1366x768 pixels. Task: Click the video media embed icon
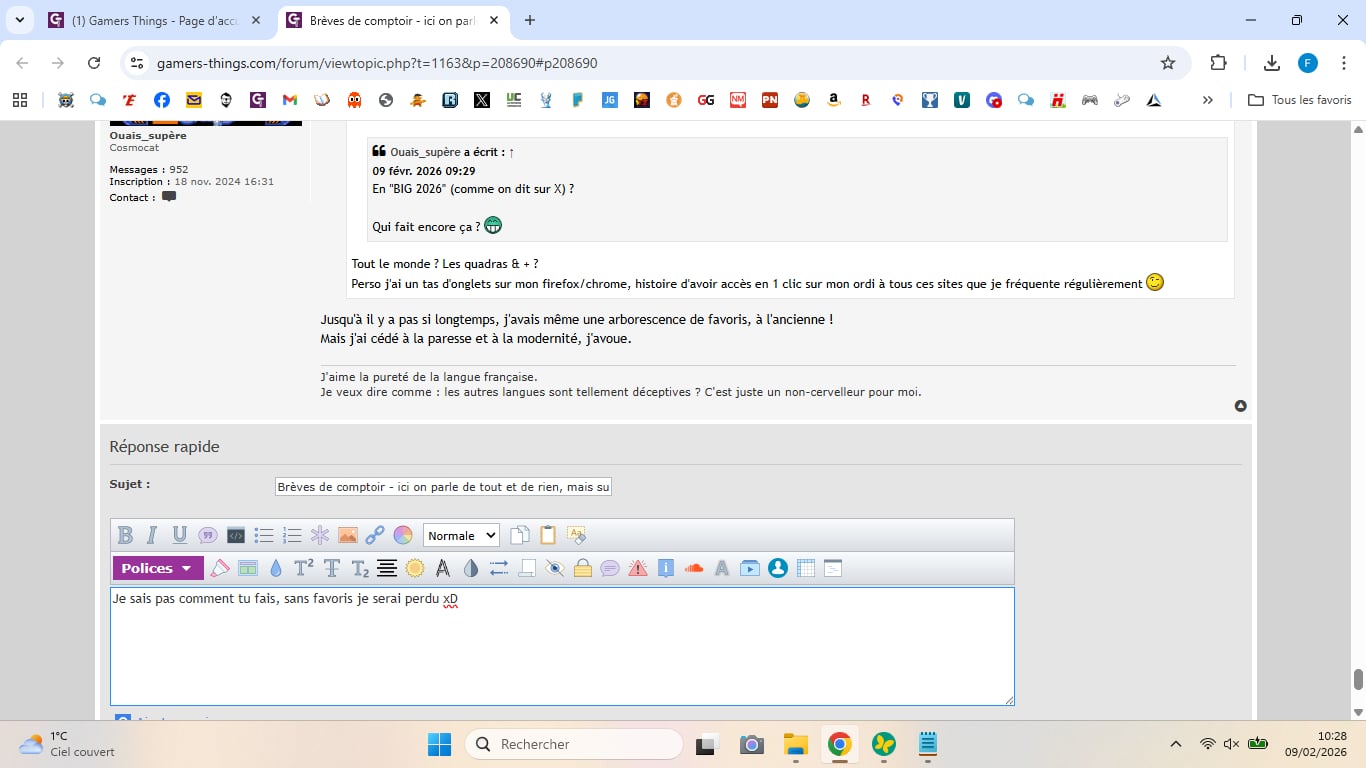(750, 568)
